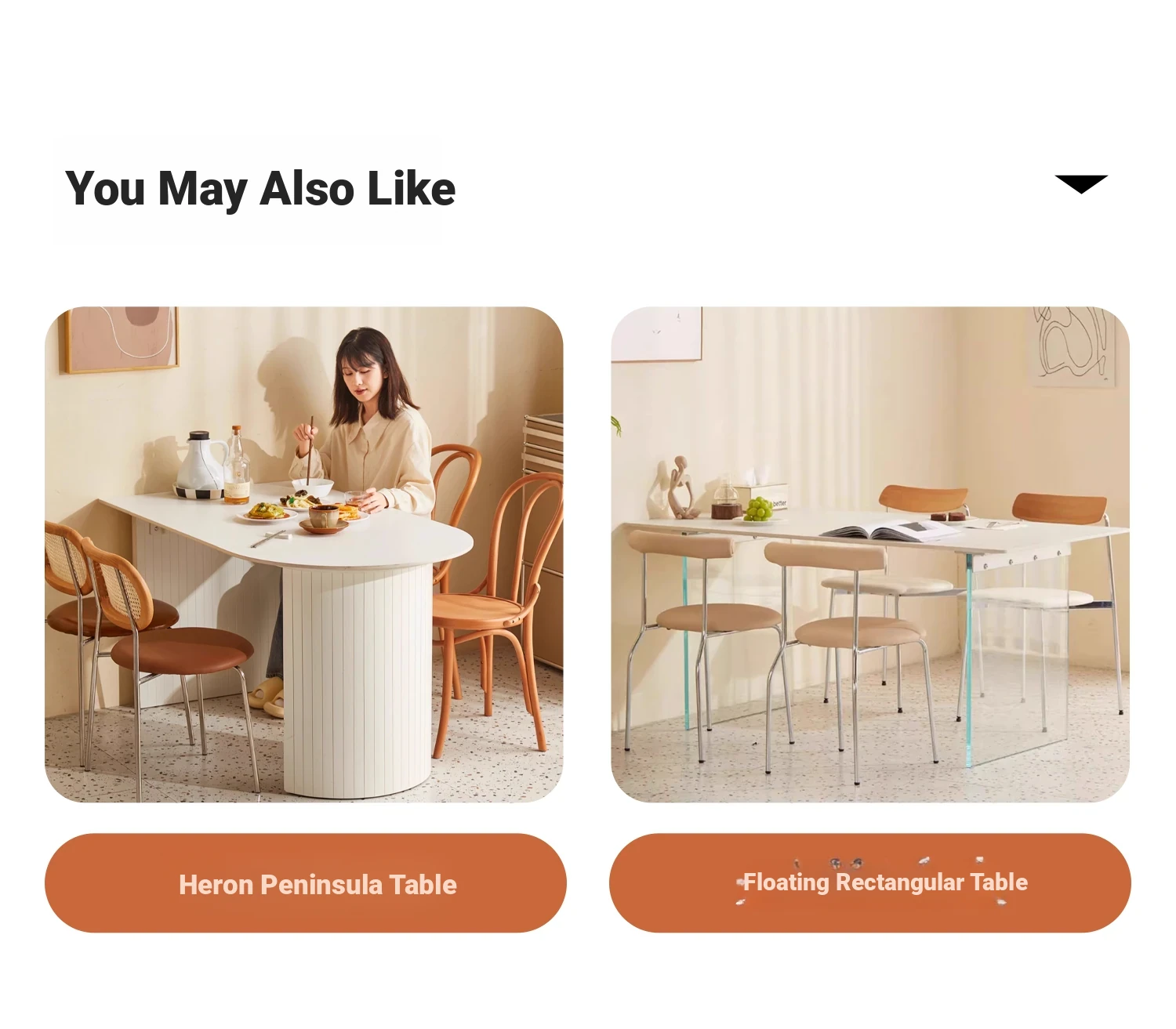Click the sculpture figurine on the floating table
The image size is (1176, 1029).
(x=681, y=487)
